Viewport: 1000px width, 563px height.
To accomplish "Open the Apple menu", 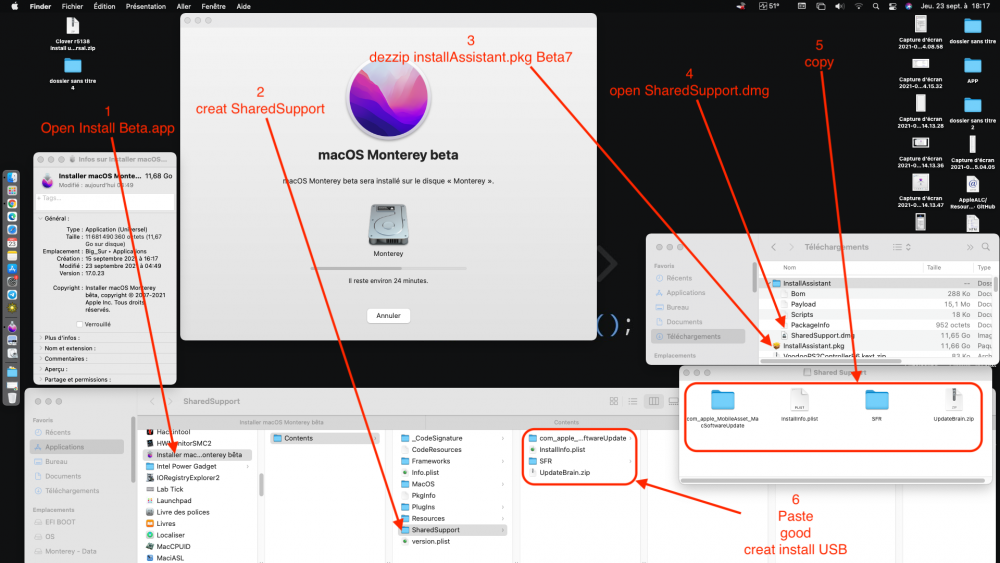I will point(15,6).
